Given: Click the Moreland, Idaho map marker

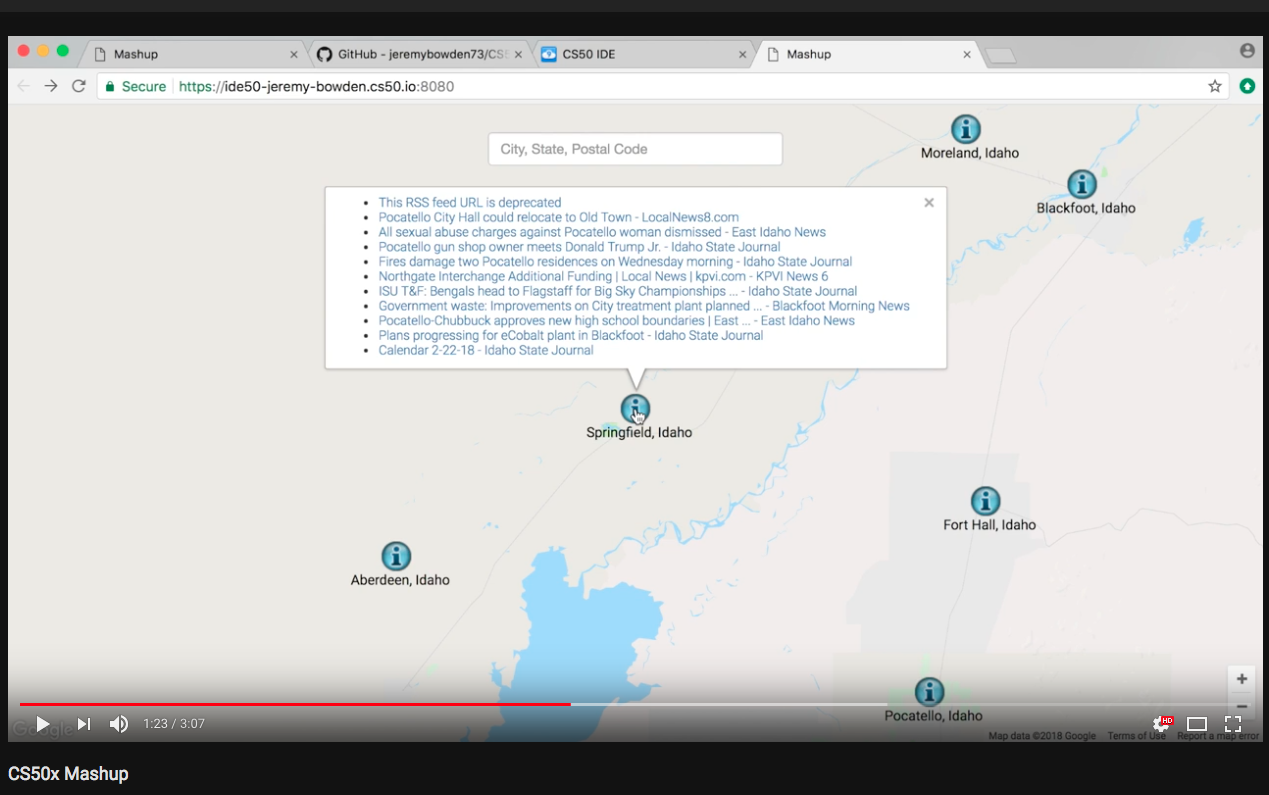Looking at the screenshot, I should pyautogui.click(x=965, y=129).
